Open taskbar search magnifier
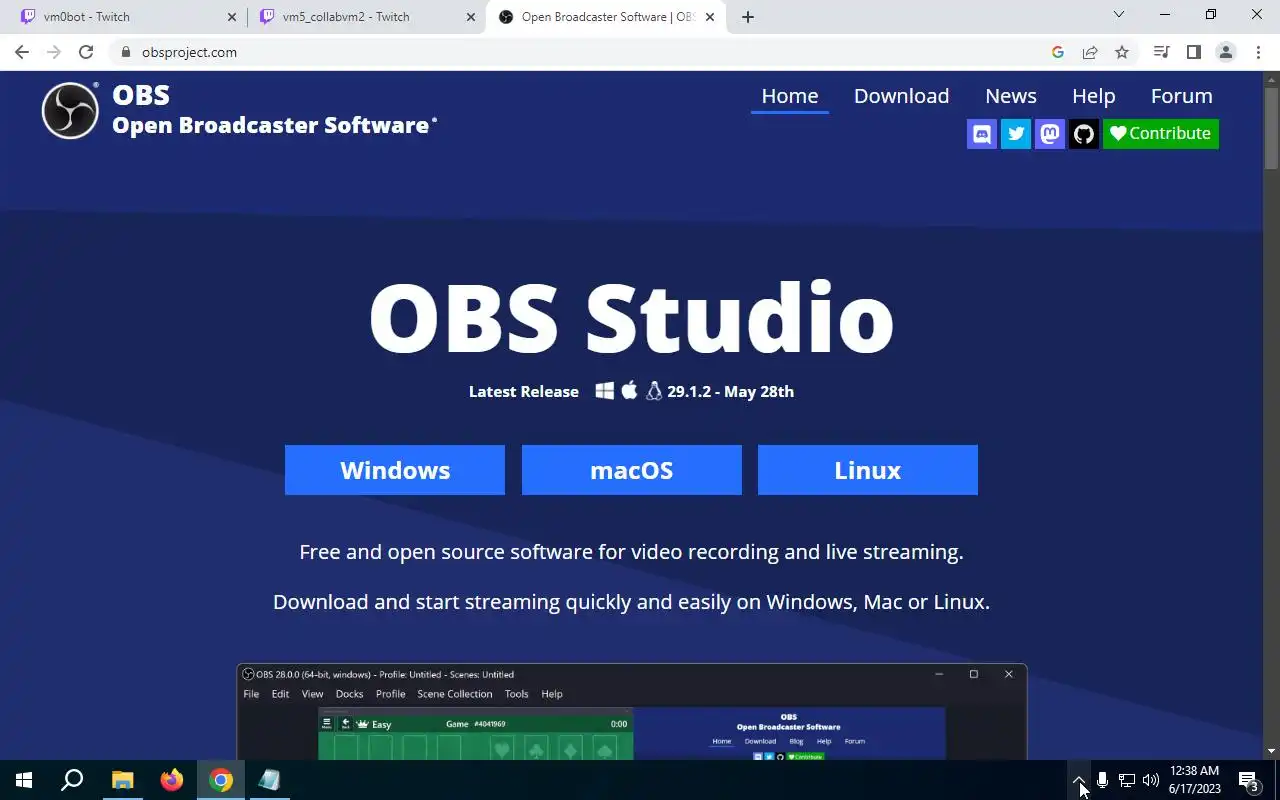 click(72, 780)
